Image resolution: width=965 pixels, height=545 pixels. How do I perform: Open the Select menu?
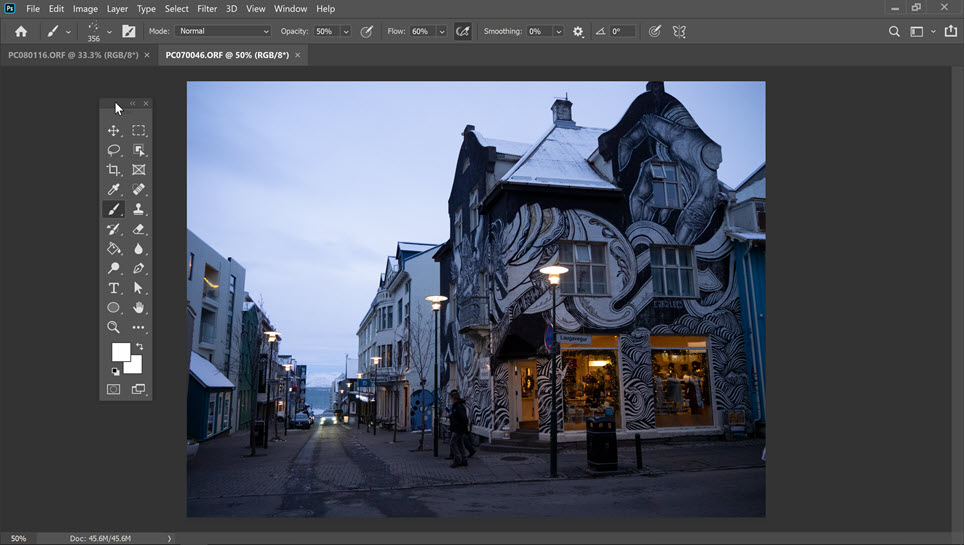click(x=177, y=9)
